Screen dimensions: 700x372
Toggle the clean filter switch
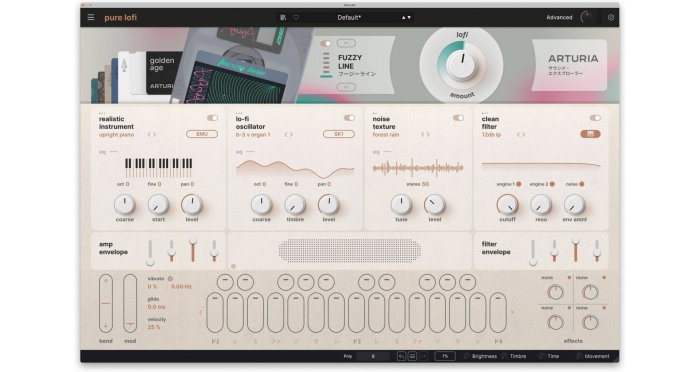pos(595,118)
